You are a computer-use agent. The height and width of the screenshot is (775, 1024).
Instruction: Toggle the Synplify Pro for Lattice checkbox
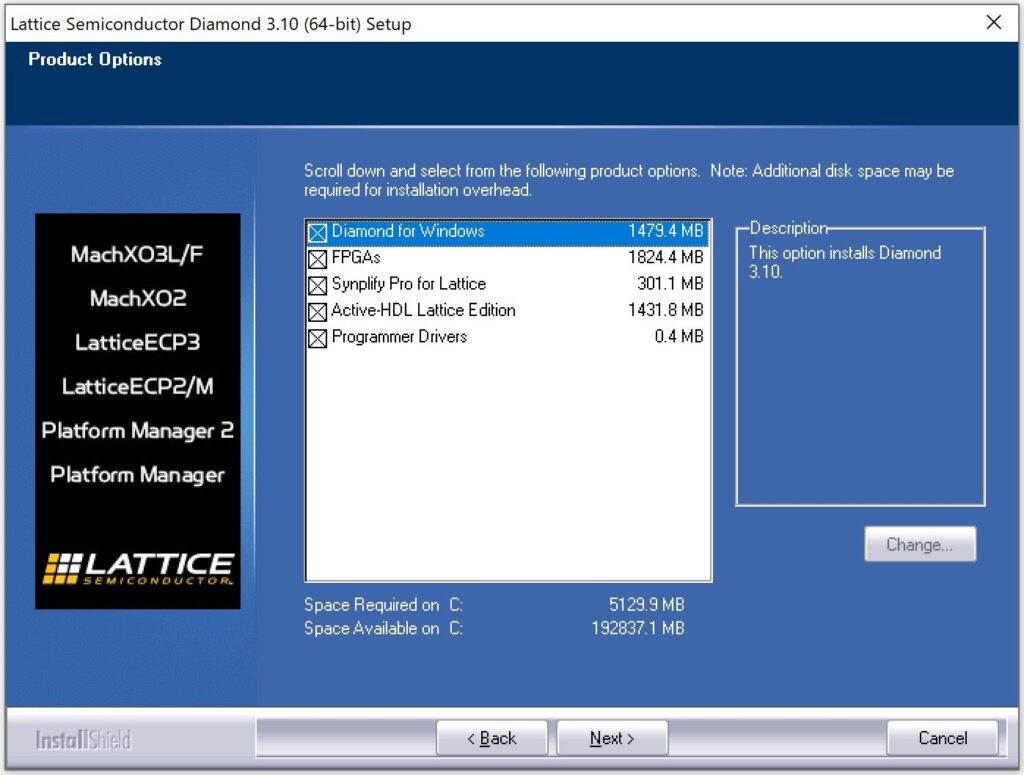point(317,285)
